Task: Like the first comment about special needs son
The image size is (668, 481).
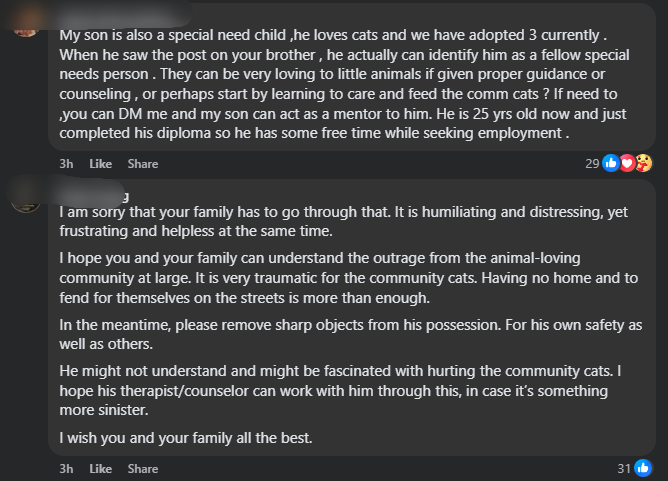Action: pos(101,164)
